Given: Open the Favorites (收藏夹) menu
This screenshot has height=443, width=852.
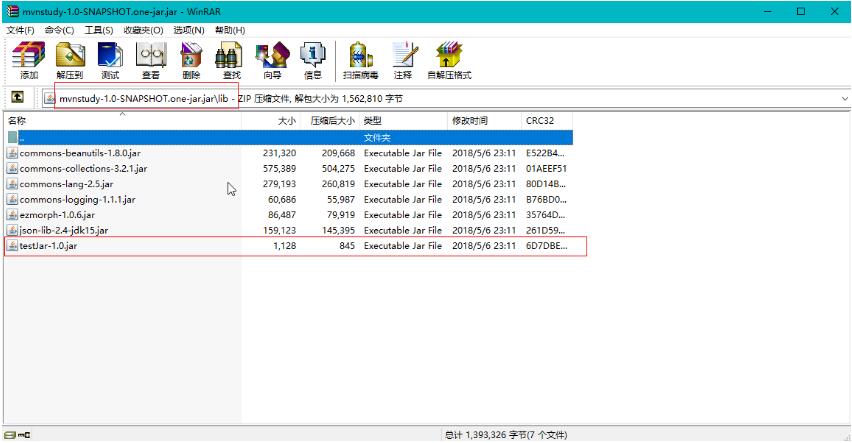Looking at the screenshot, I should (x=143, y=30).
